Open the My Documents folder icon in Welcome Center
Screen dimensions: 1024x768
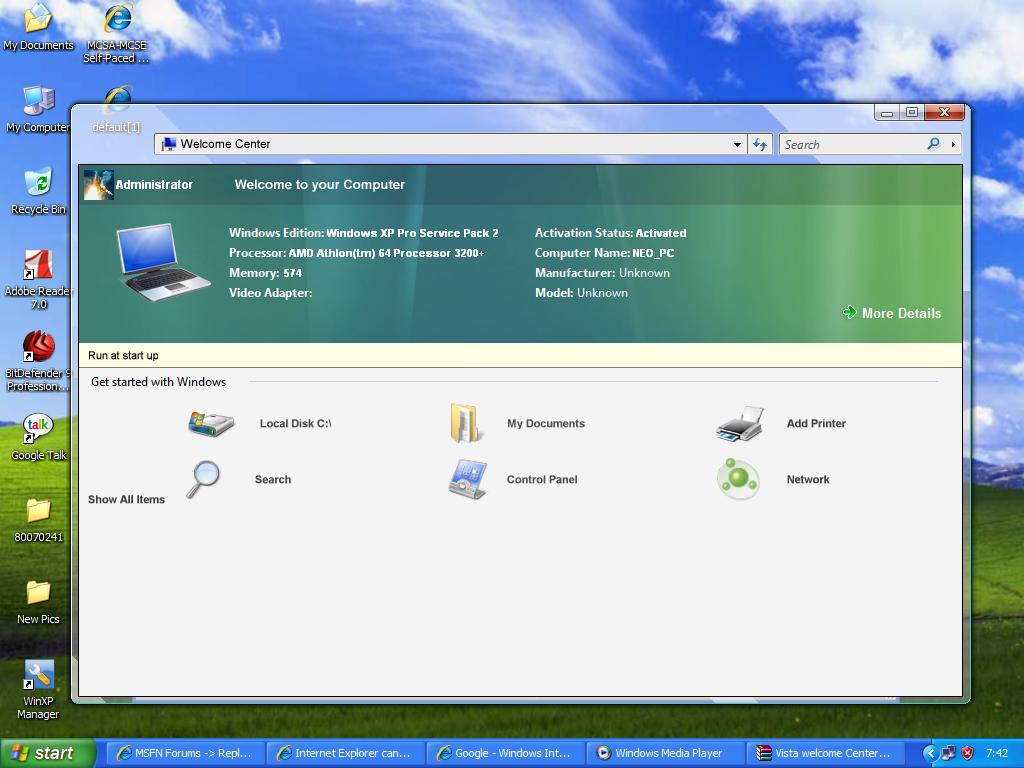(466, 423)
